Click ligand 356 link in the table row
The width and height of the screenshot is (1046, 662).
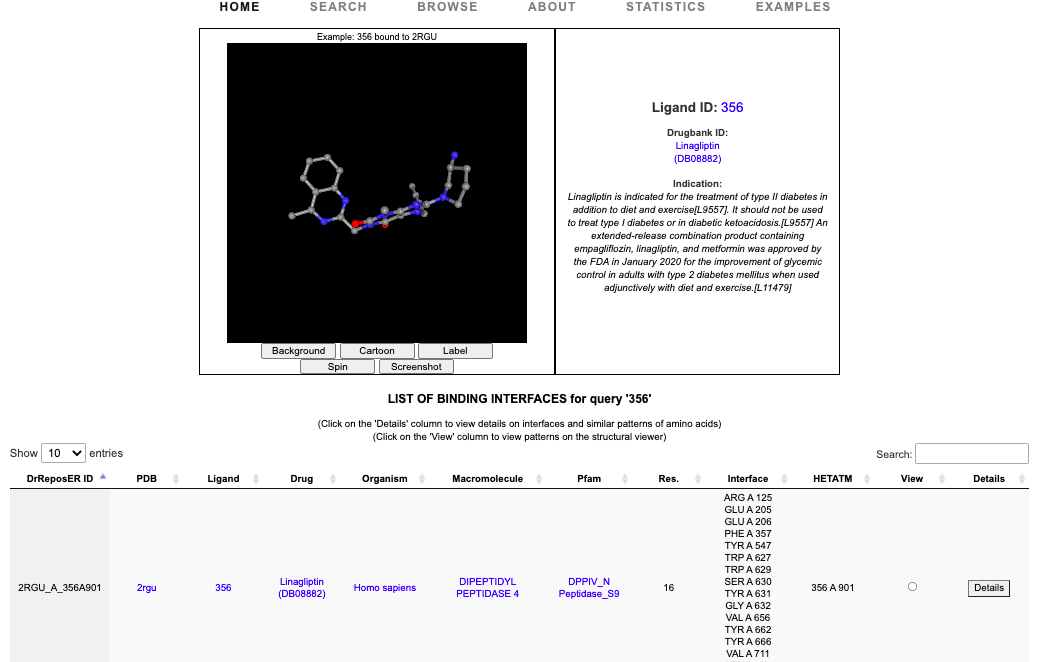click(x=223, y=588)
